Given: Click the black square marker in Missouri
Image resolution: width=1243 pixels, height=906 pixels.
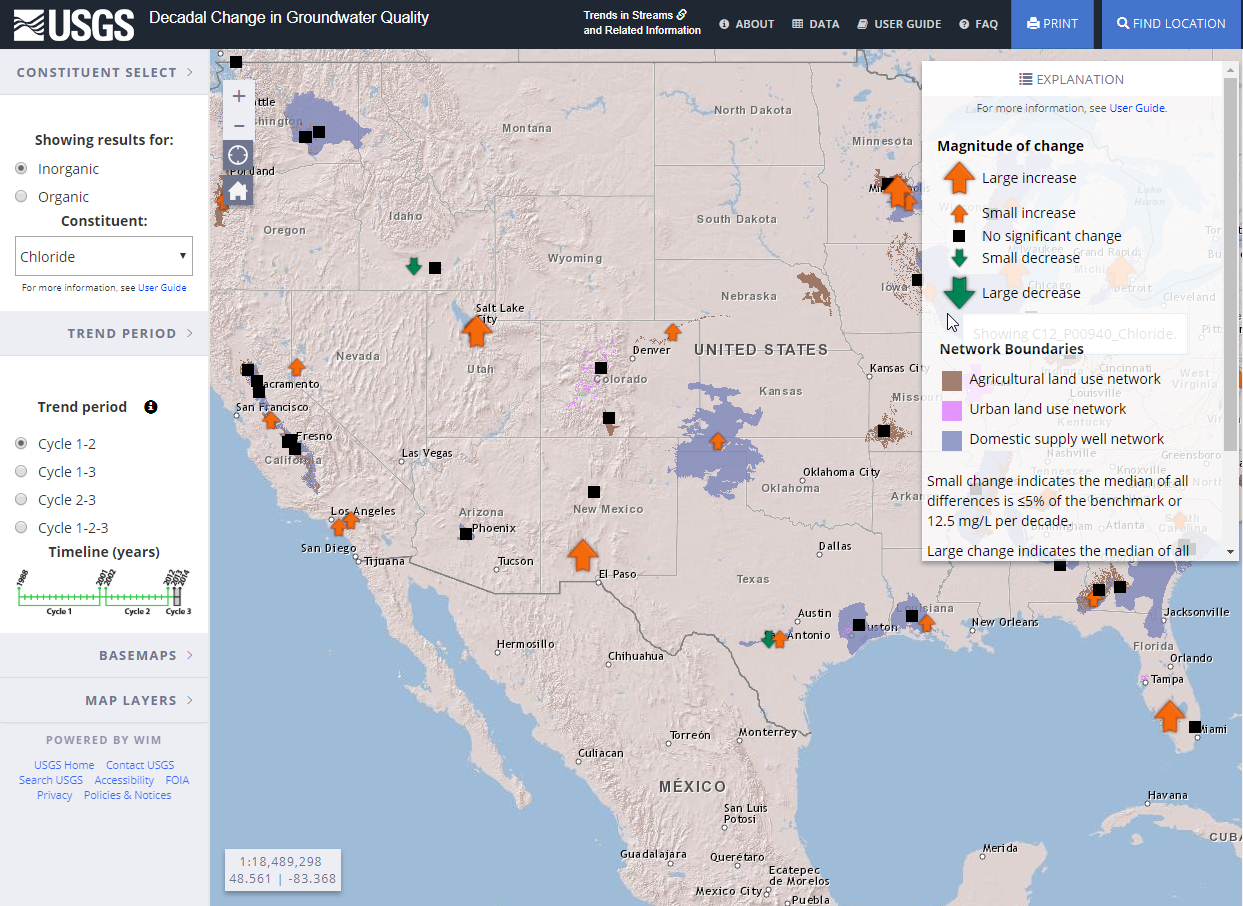Looking at the screenshot, I should (884, 431).
